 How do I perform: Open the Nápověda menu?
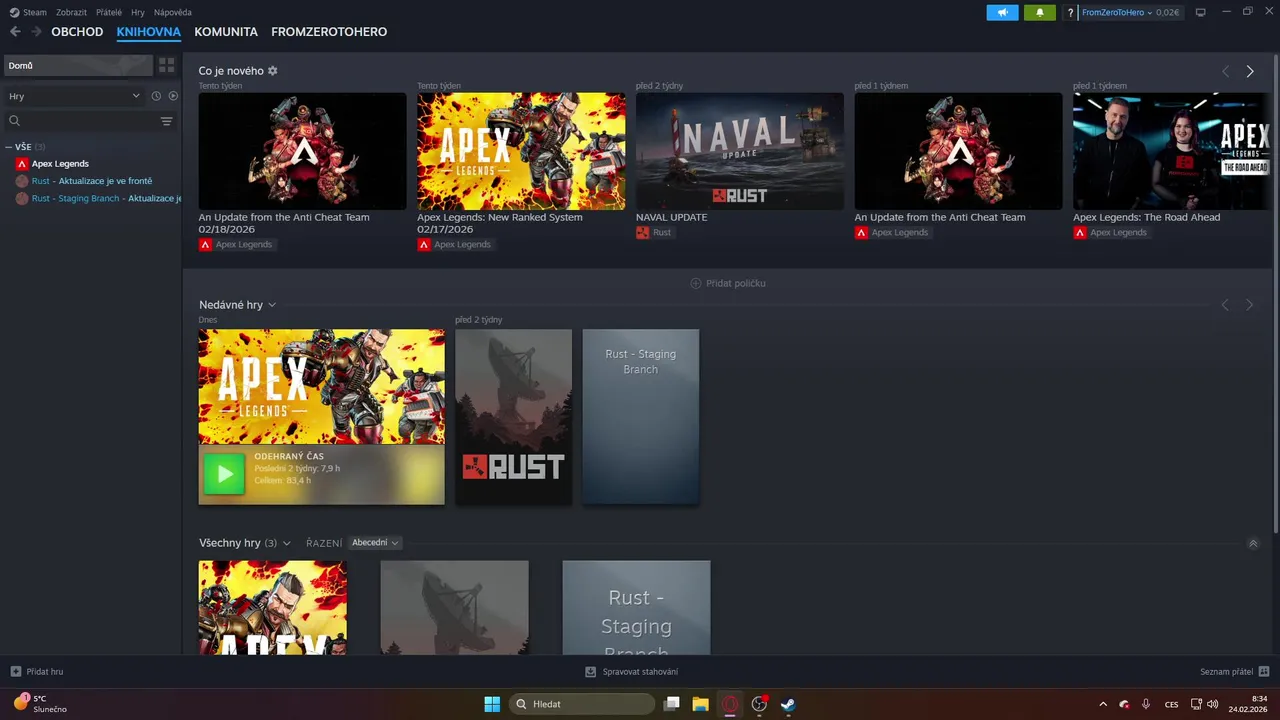pos(173,13)
